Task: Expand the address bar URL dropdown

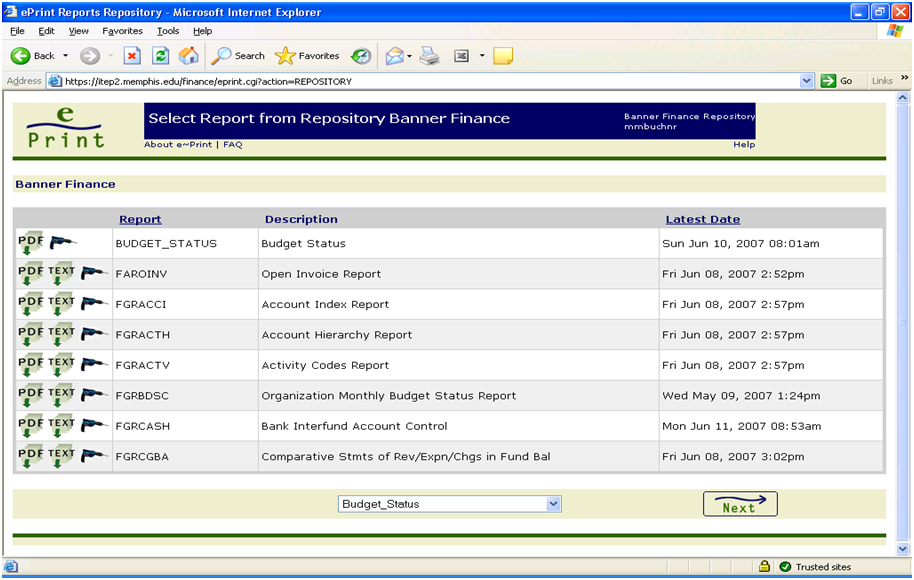Action: pyautogui.click(x=807, y=81)
